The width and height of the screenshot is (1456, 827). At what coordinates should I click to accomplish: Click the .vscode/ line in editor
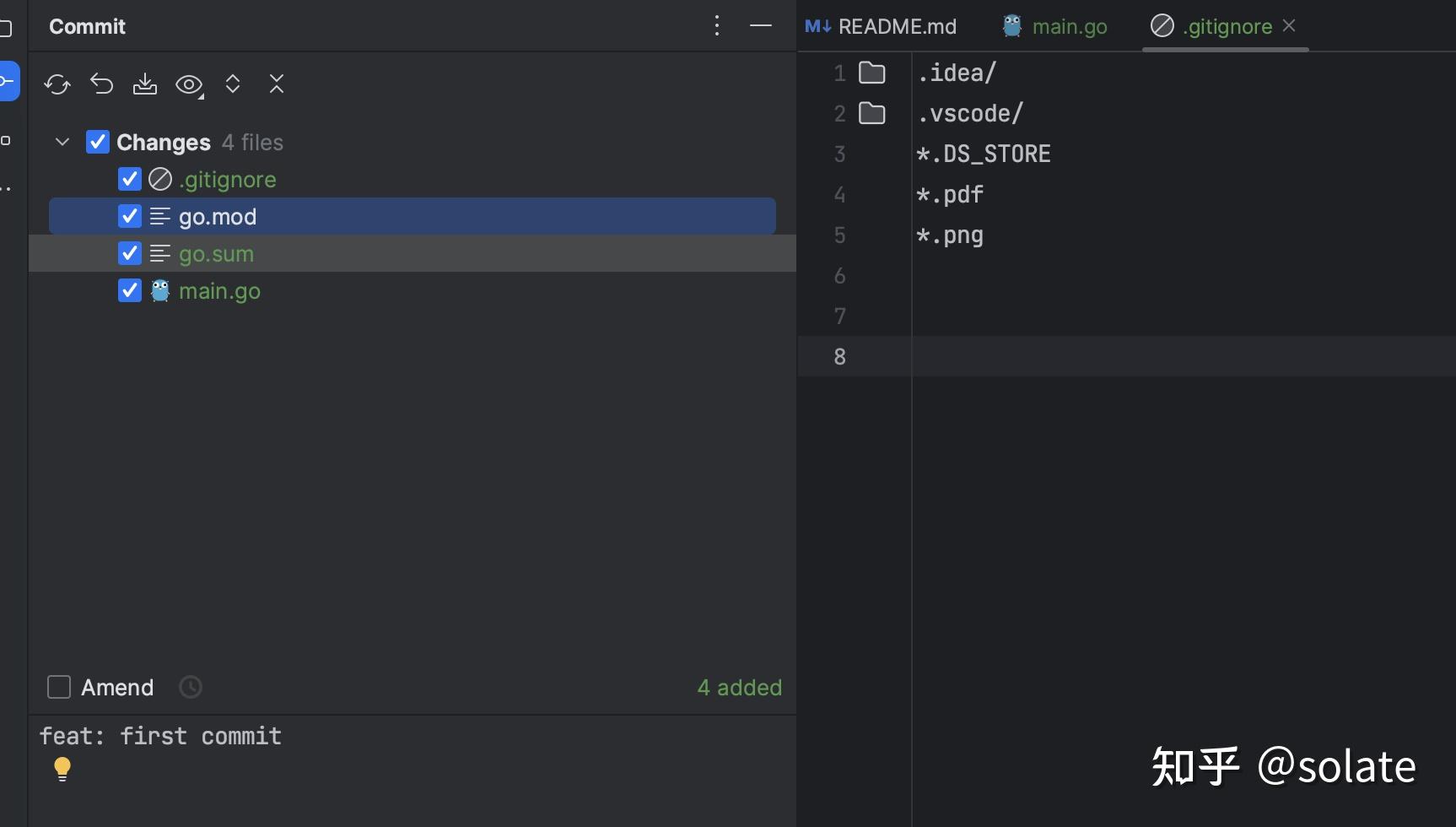tap(970, 113)
